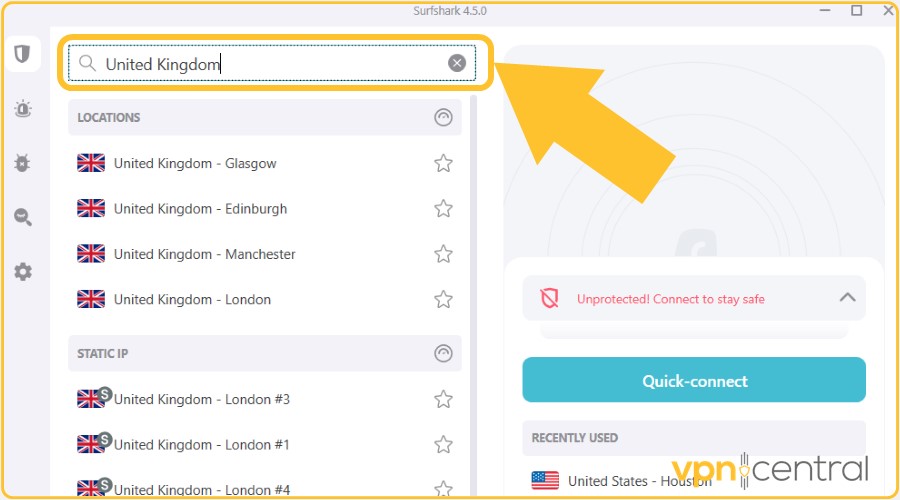900x500 pixels.
Task: Click the red unprotected shield status icon
Action: coord(549,299)
